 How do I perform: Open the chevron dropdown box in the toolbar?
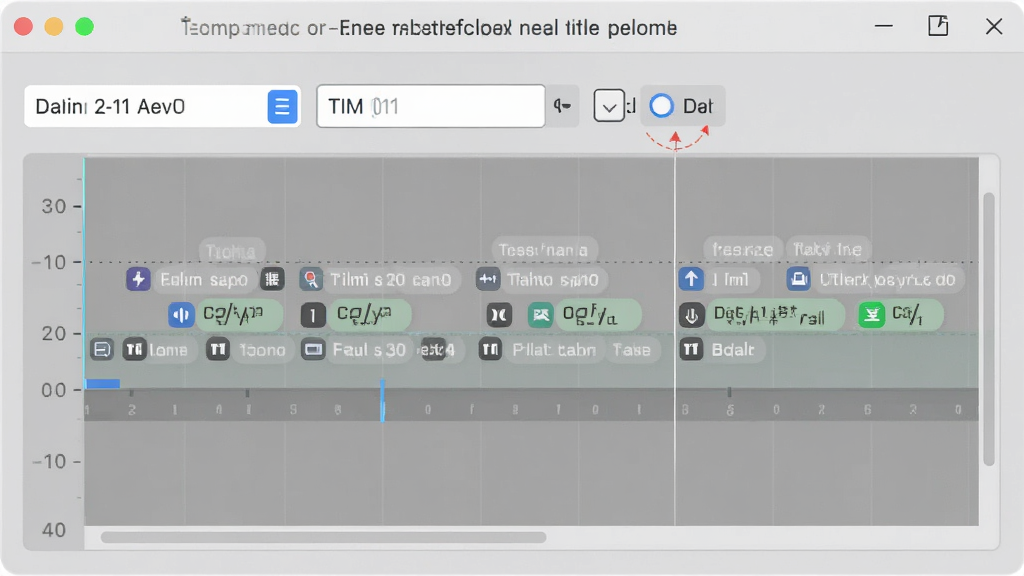[x=609, y=106]
